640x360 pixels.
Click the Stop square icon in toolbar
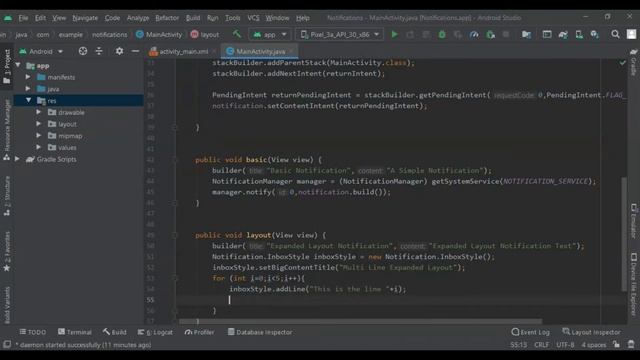(506, 35)
